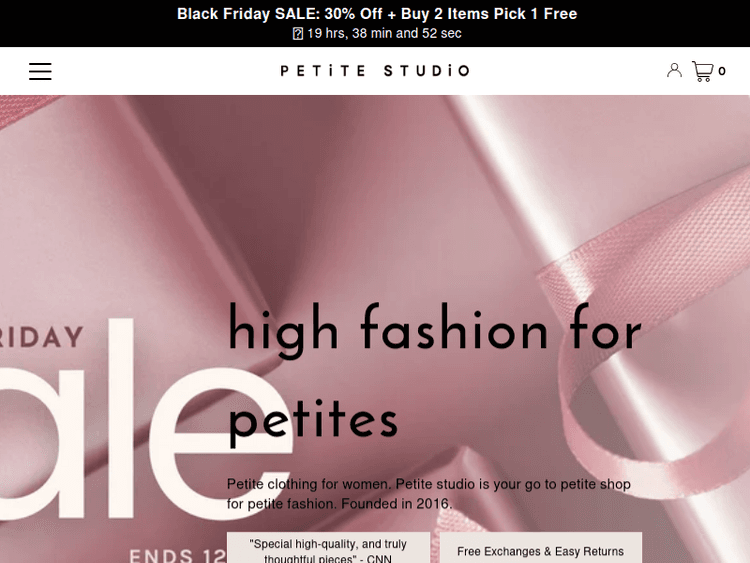Open the user account icon
Viewport: 750px width, 563px height.
[674, 70]
